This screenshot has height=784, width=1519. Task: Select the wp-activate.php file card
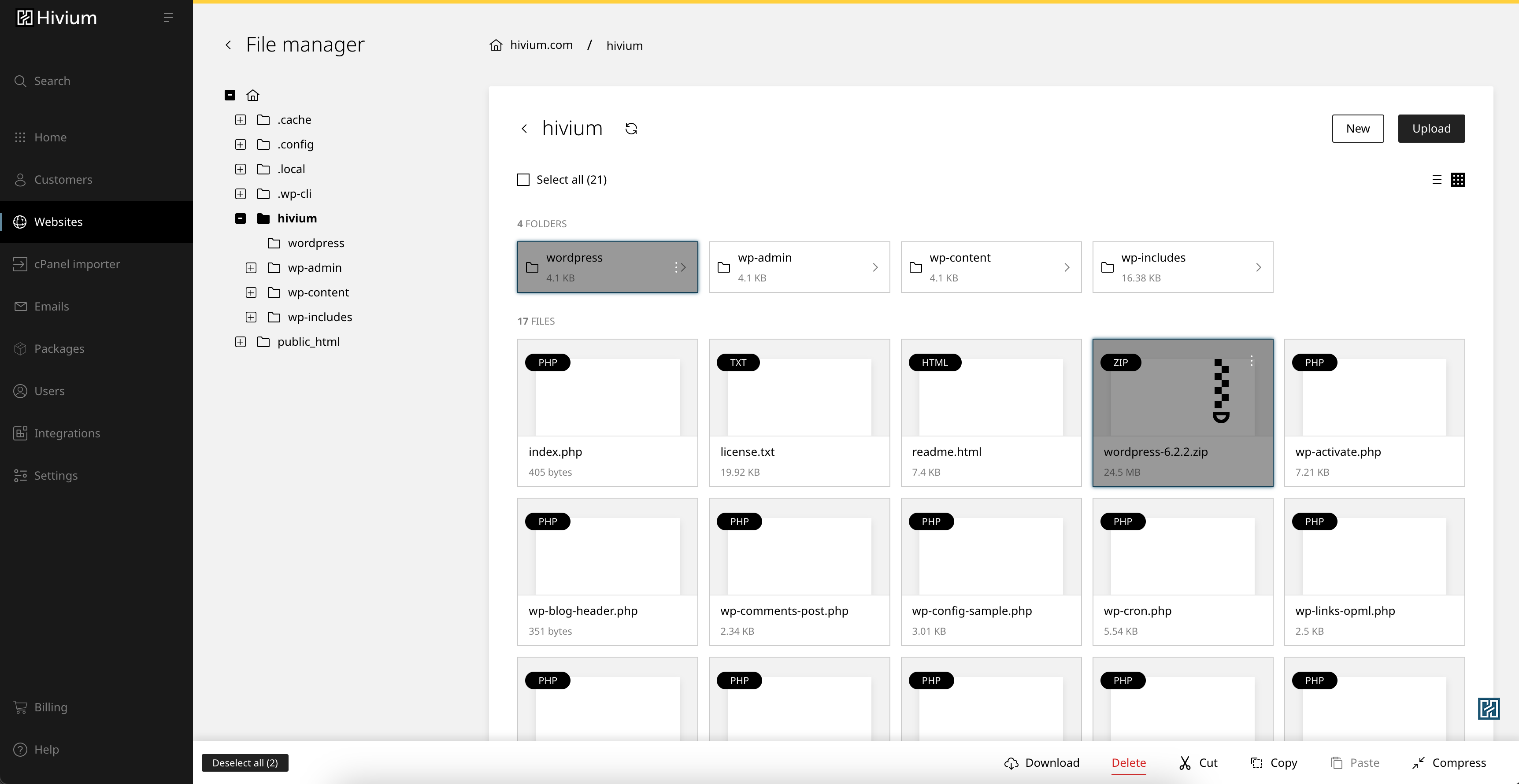[x=1374, y=413]
